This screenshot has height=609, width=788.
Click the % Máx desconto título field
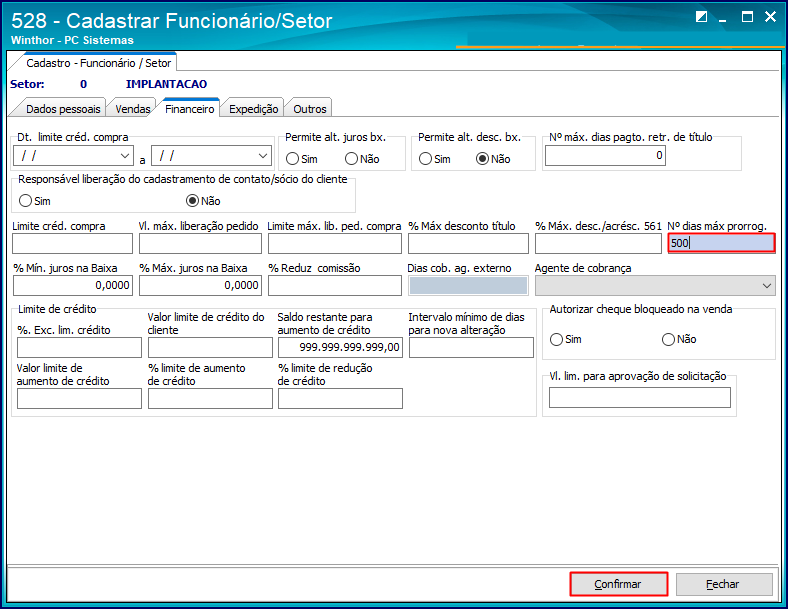468,244
